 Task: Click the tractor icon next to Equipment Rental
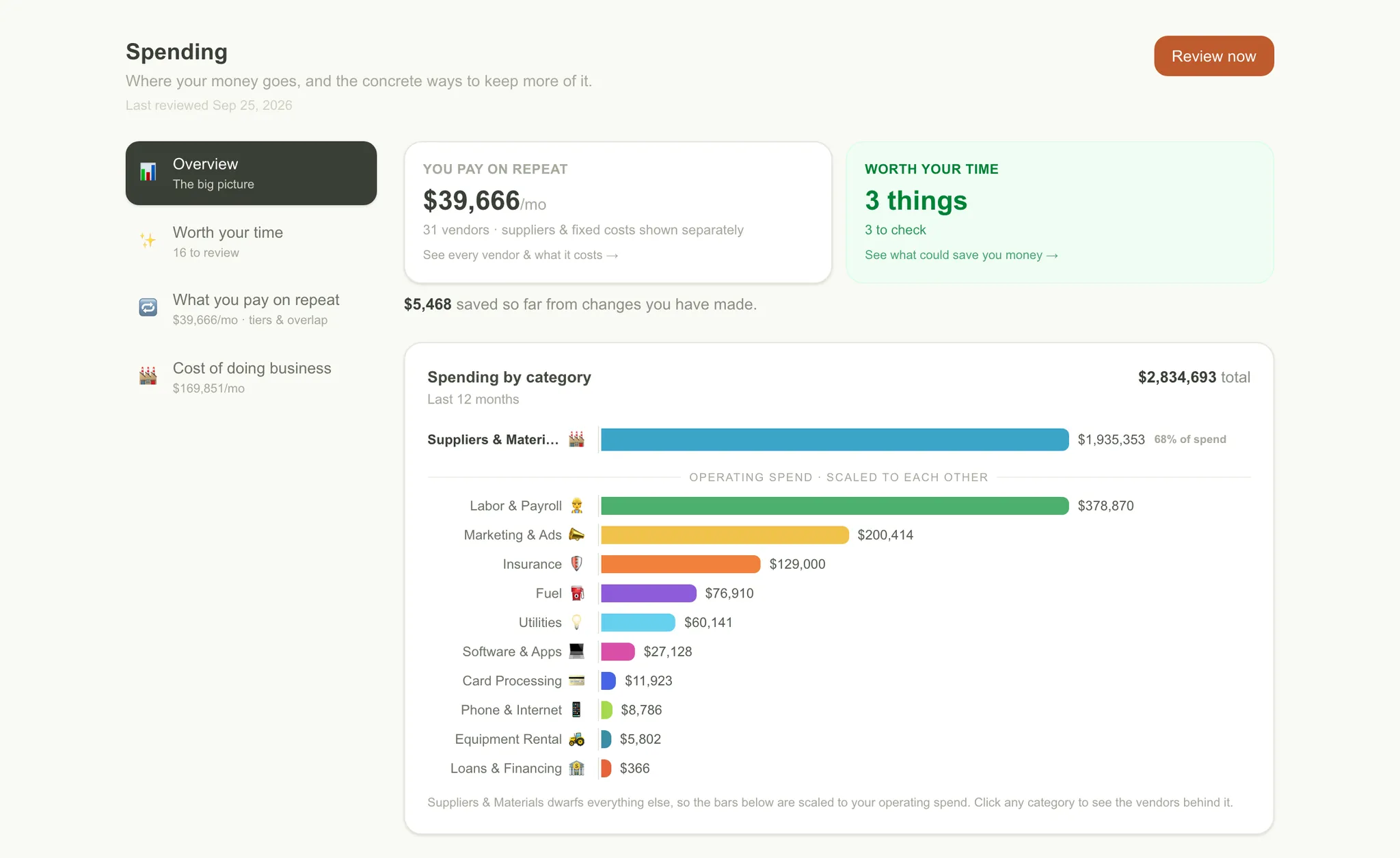576,739
